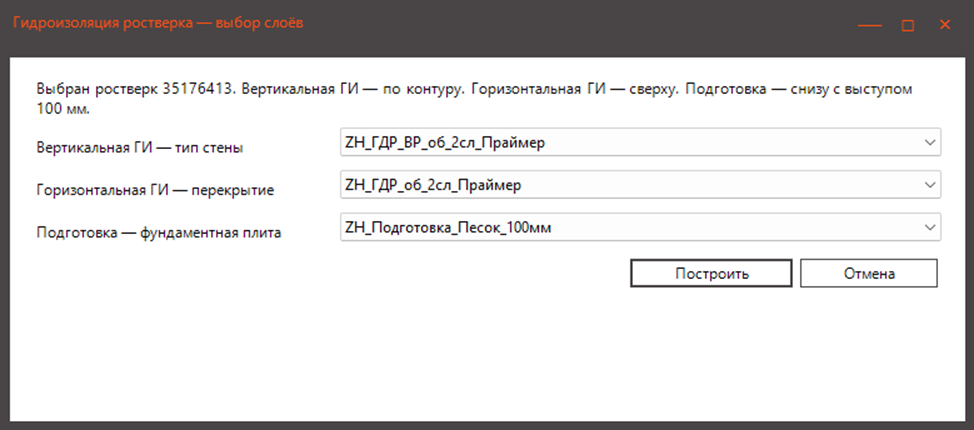This screenshot has width=974, height=430.
Task: Expand chevron of ZH_ГДР_об_2сл_Праймер combo box
Action: [929, 185]
